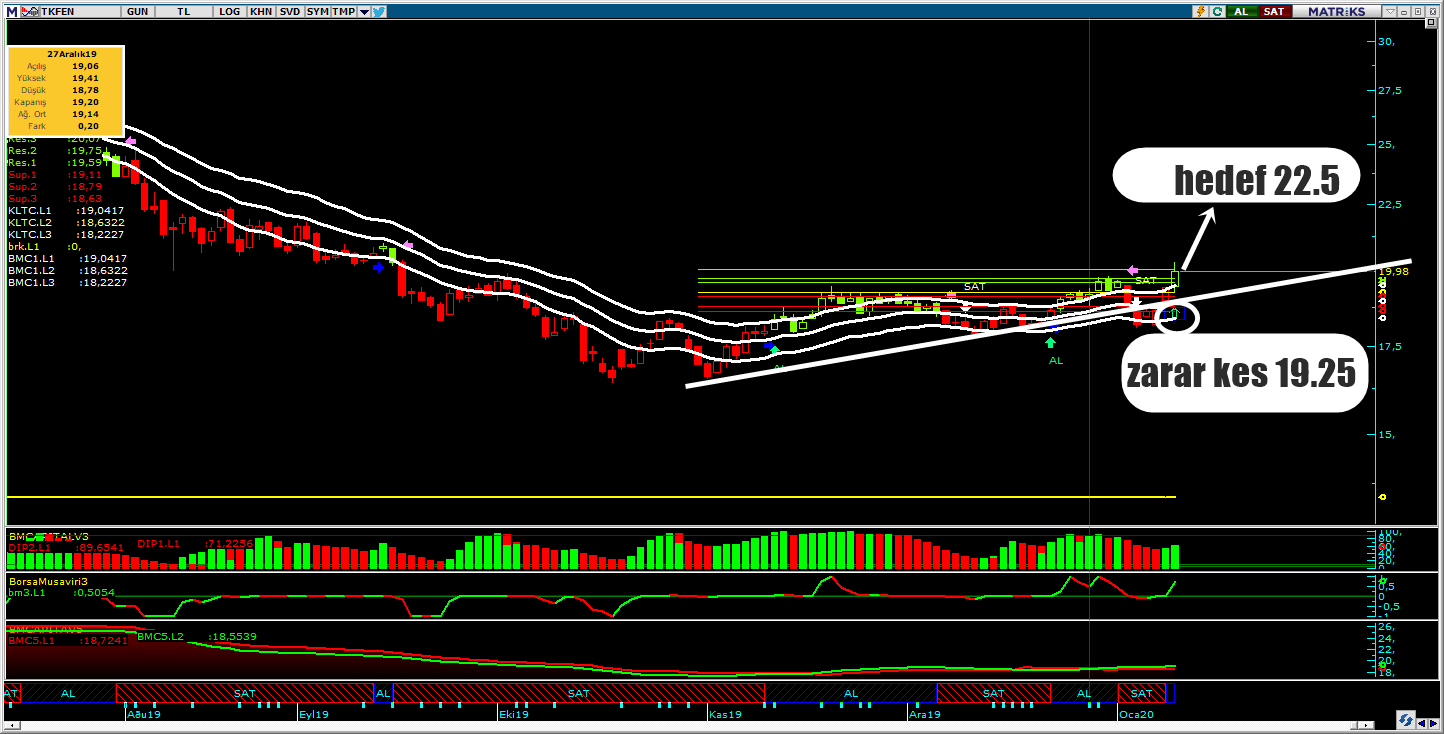Open the TL currency selector
Image resolution: width=1444 pixels, height=734 pixels.
[x=184, y=11]
